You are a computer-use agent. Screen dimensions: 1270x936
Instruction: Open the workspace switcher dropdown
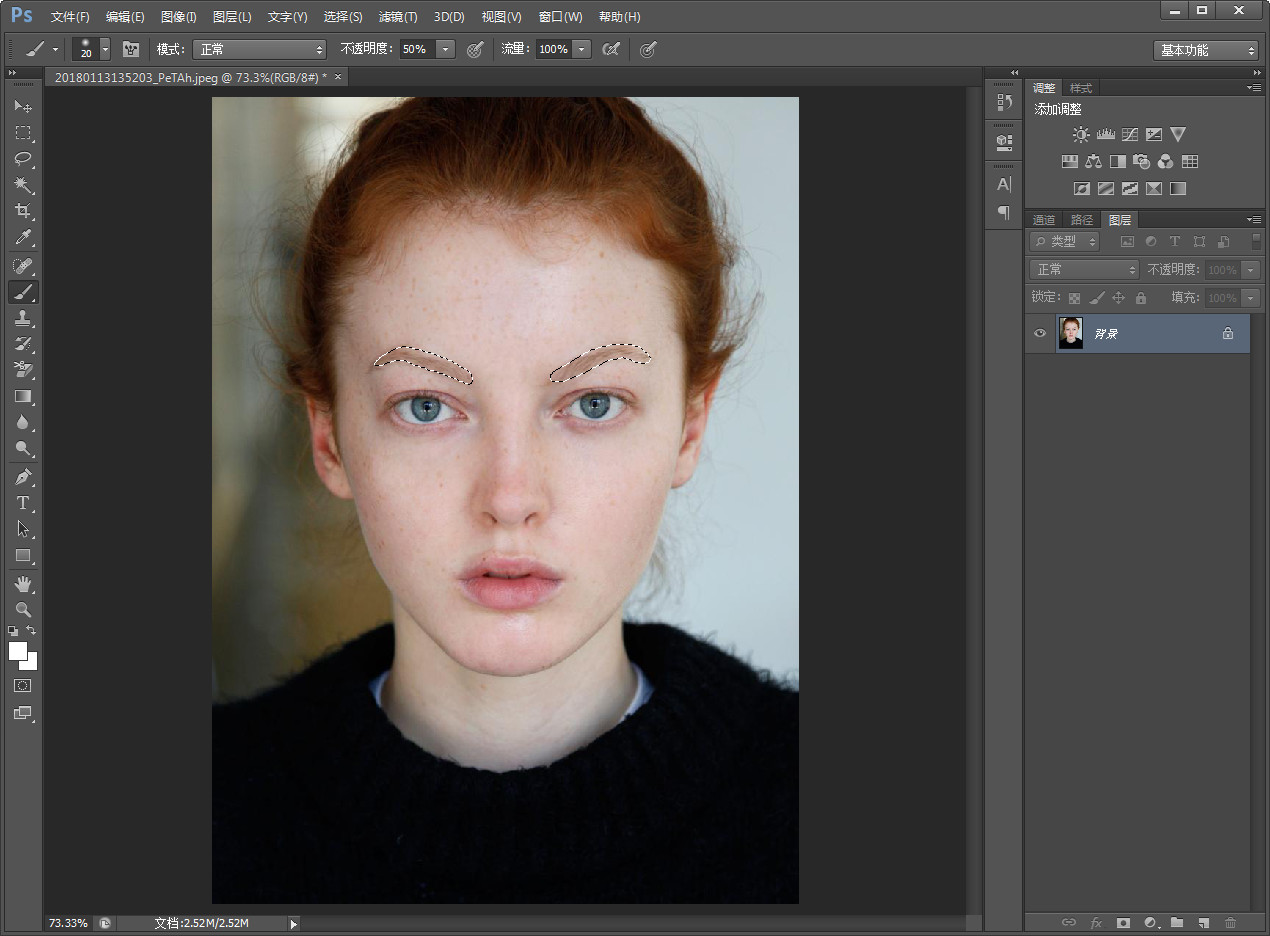(x=1205, y=50)
